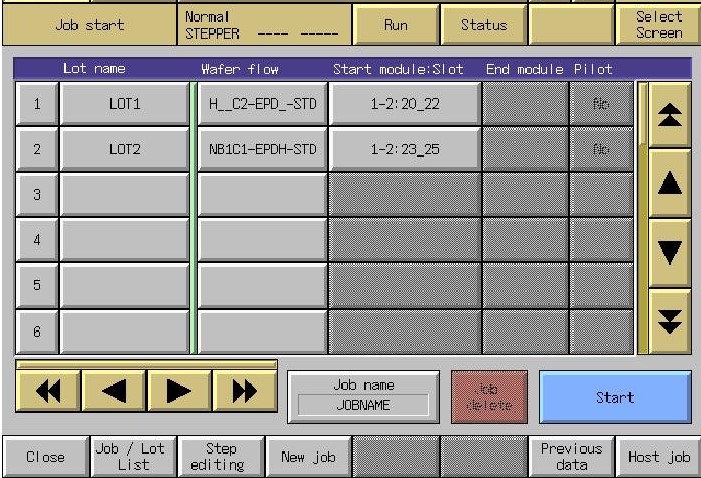
Task: Click the scroll-to-top double up arrow
Action: tap(669, 117)
